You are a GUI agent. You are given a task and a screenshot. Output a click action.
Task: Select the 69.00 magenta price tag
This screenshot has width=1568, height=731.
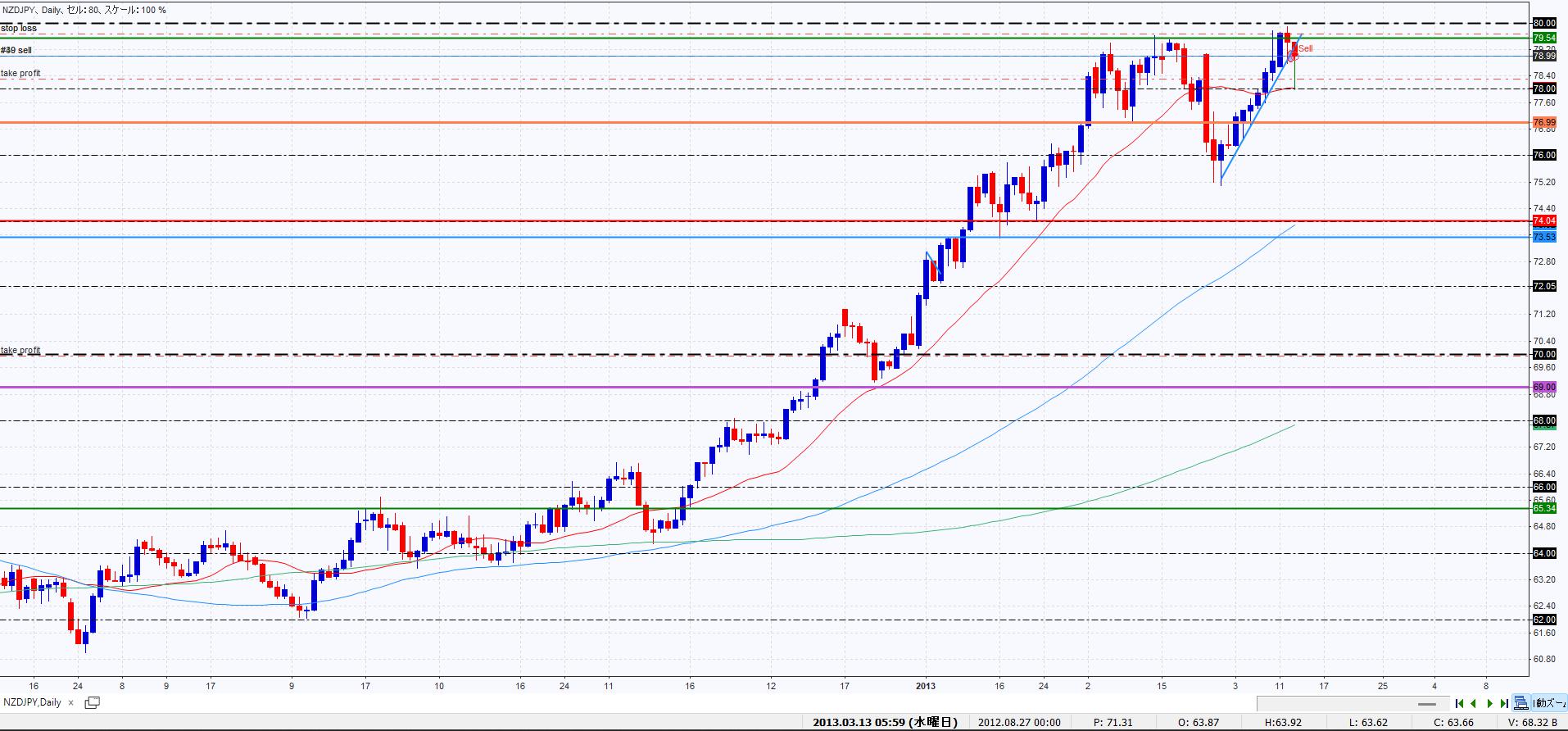point(1543,387)
